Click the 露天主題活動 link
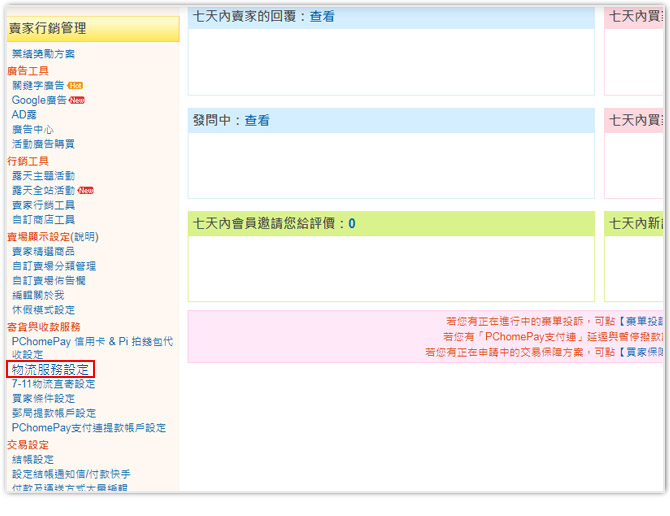Image resolution: width=670 pixels, height=516 pixels. [x=43, y=176]
